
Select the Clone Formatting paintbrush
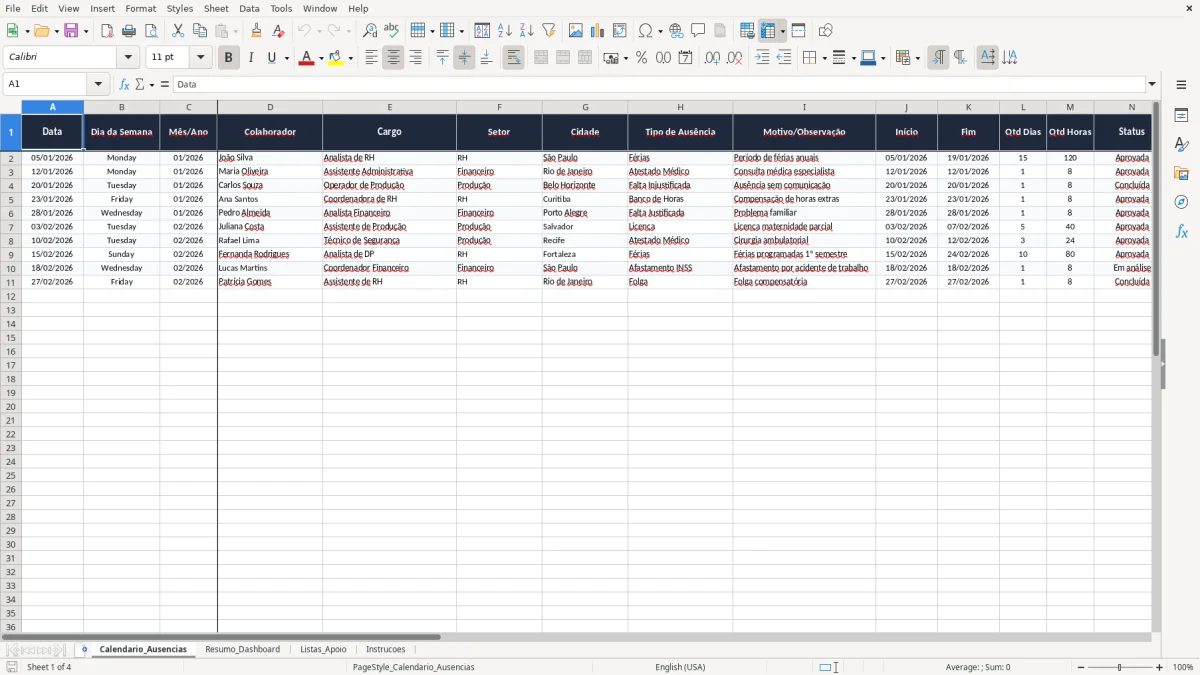257,31
